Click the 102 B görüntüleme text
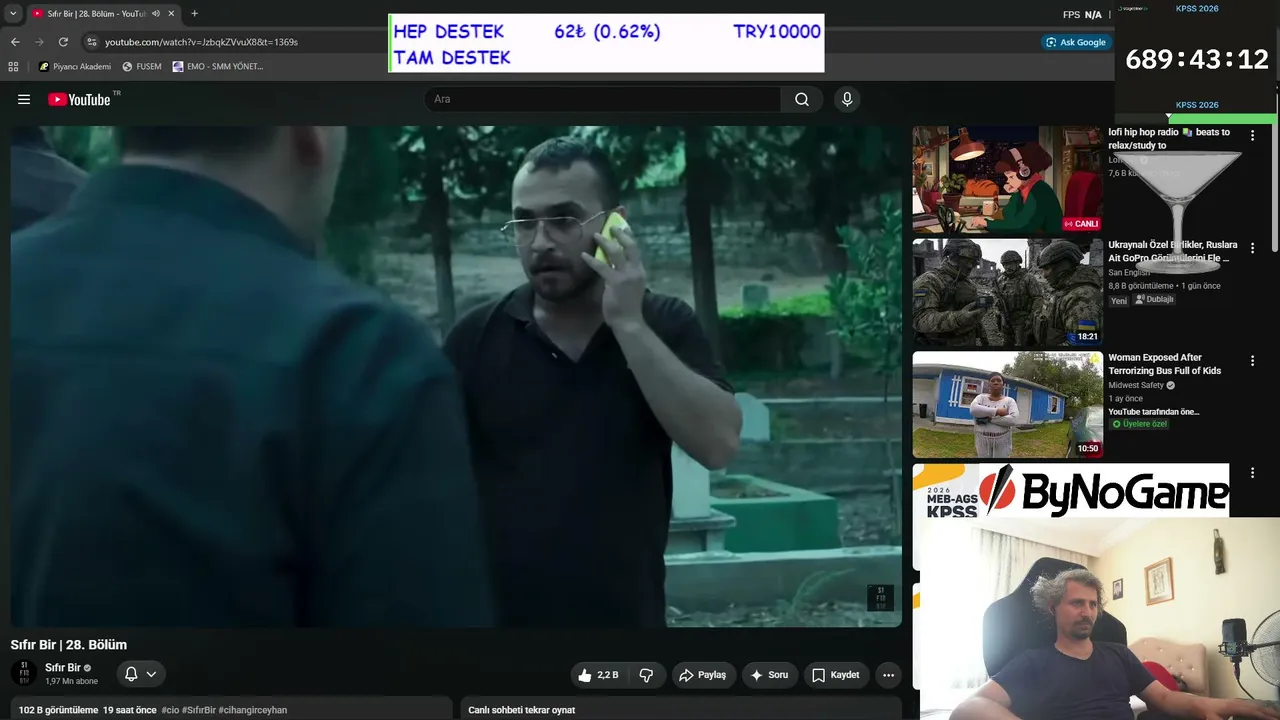This screenshot has height=720, width=1280. (58, 710)
